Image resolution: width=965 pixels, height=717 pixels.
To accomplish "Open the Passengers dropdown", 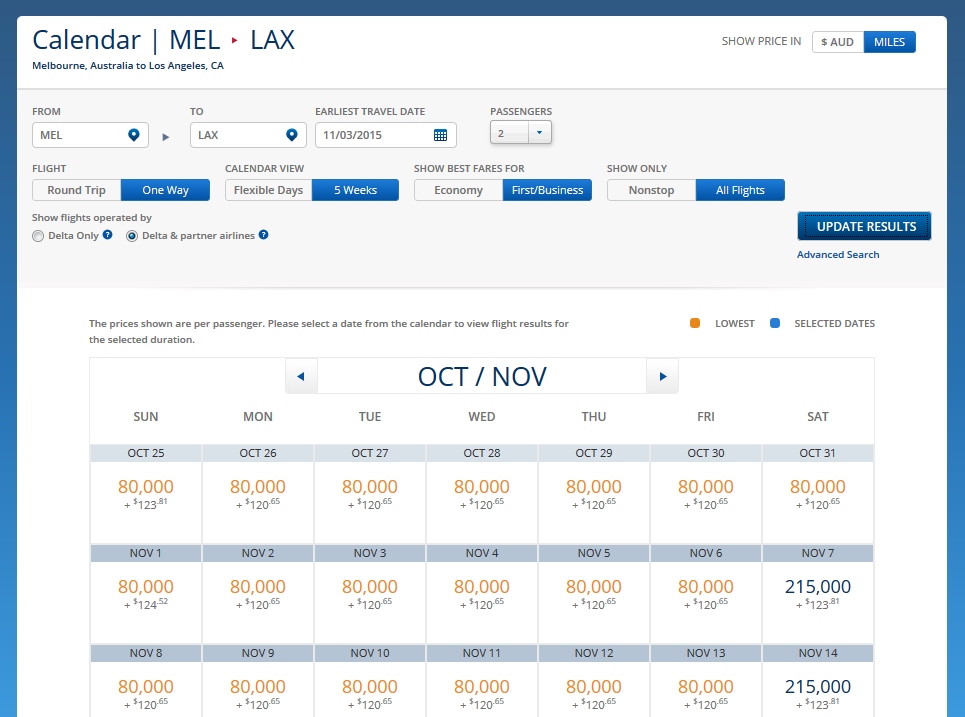I will (538, 132).
